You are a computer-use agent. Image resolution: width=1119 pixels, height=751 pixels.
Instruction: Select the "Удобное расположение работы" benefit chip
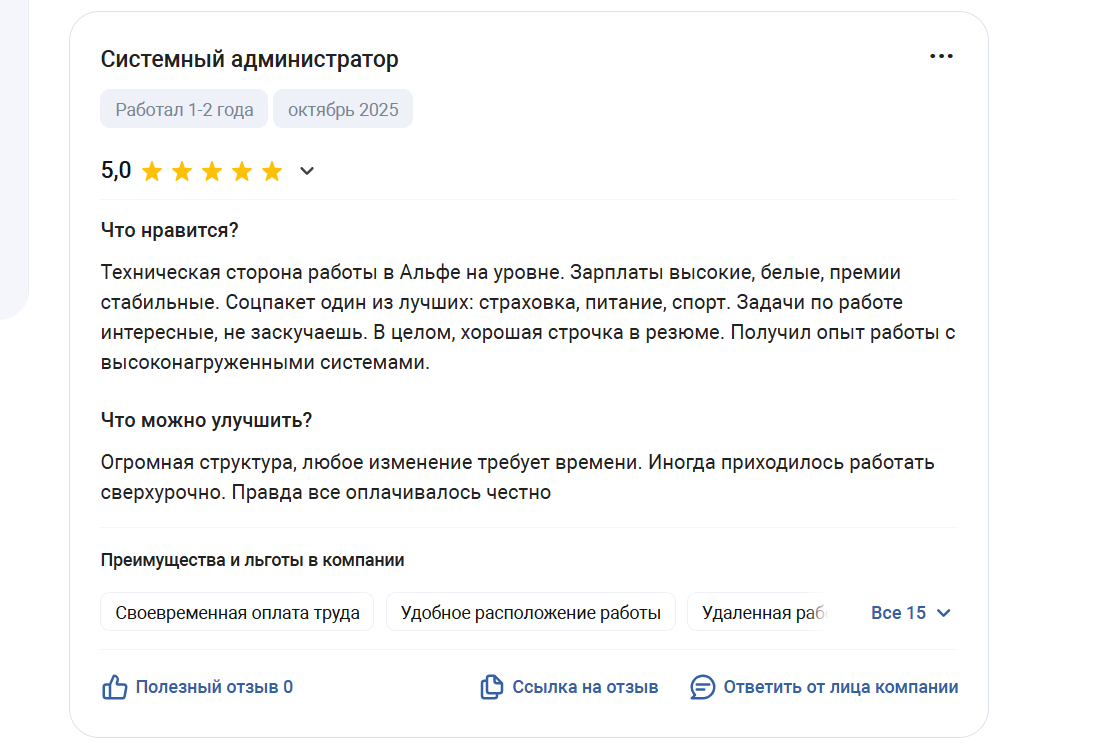530,613
